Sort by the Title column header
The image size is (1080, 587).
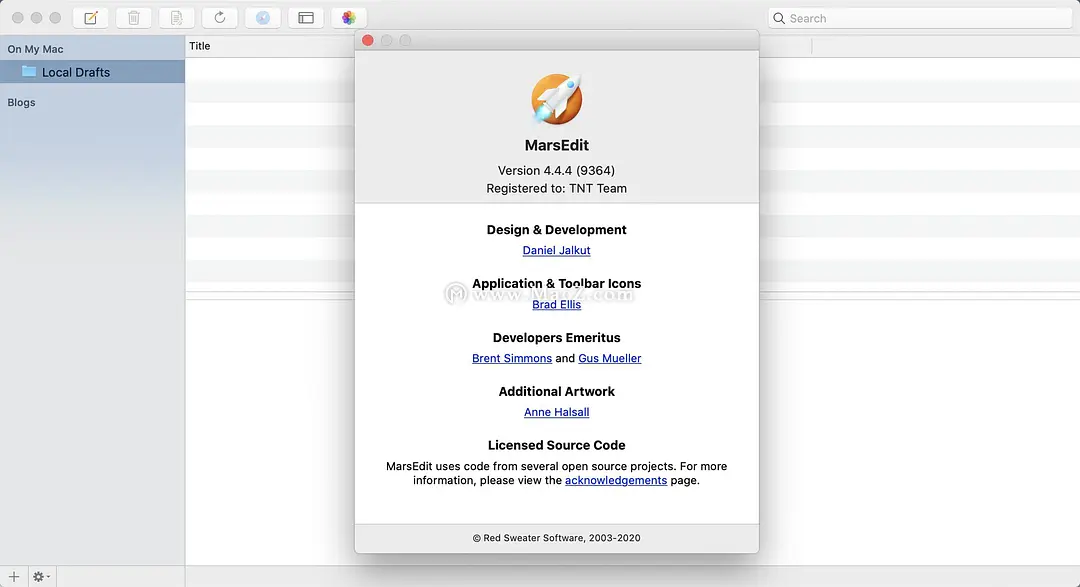coord(200,46)
